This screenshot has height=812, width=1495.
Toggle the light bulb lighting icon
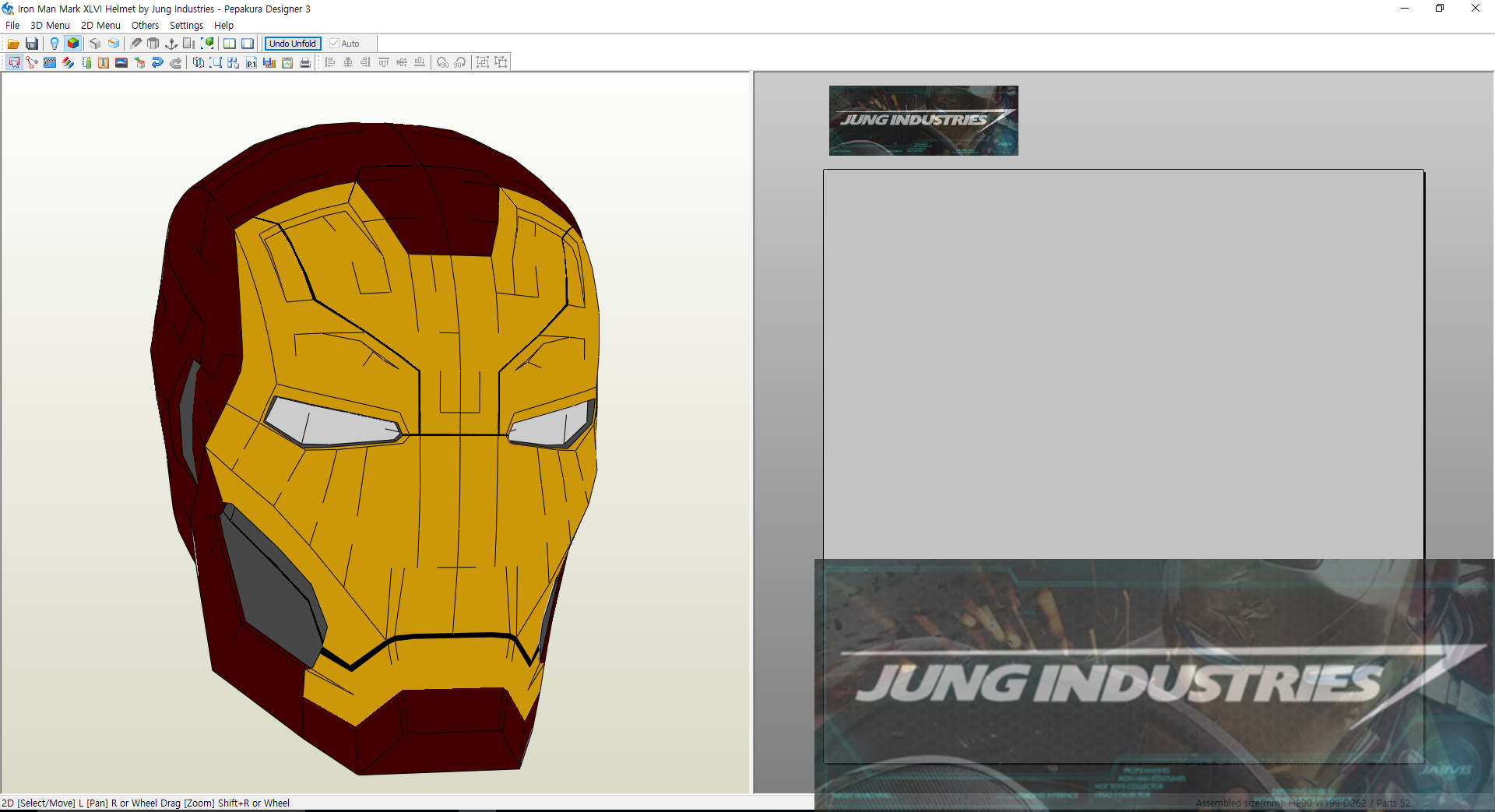tap(55, 44)
